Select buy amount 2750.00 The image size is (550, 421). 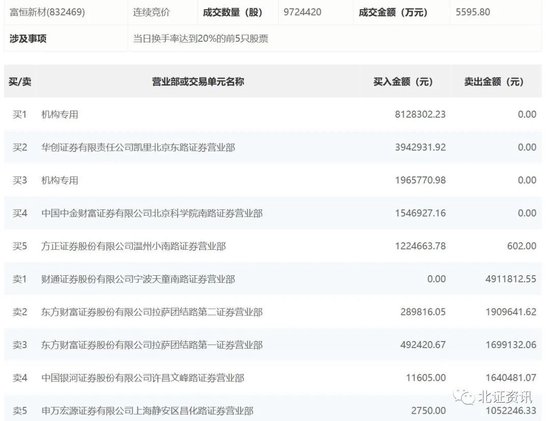(x=429, y=410)
